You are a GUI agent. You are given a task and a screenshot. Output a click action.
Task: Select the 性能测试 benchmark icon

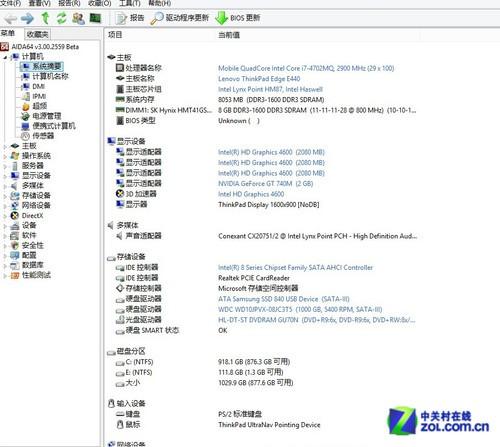tap(15, 275)
